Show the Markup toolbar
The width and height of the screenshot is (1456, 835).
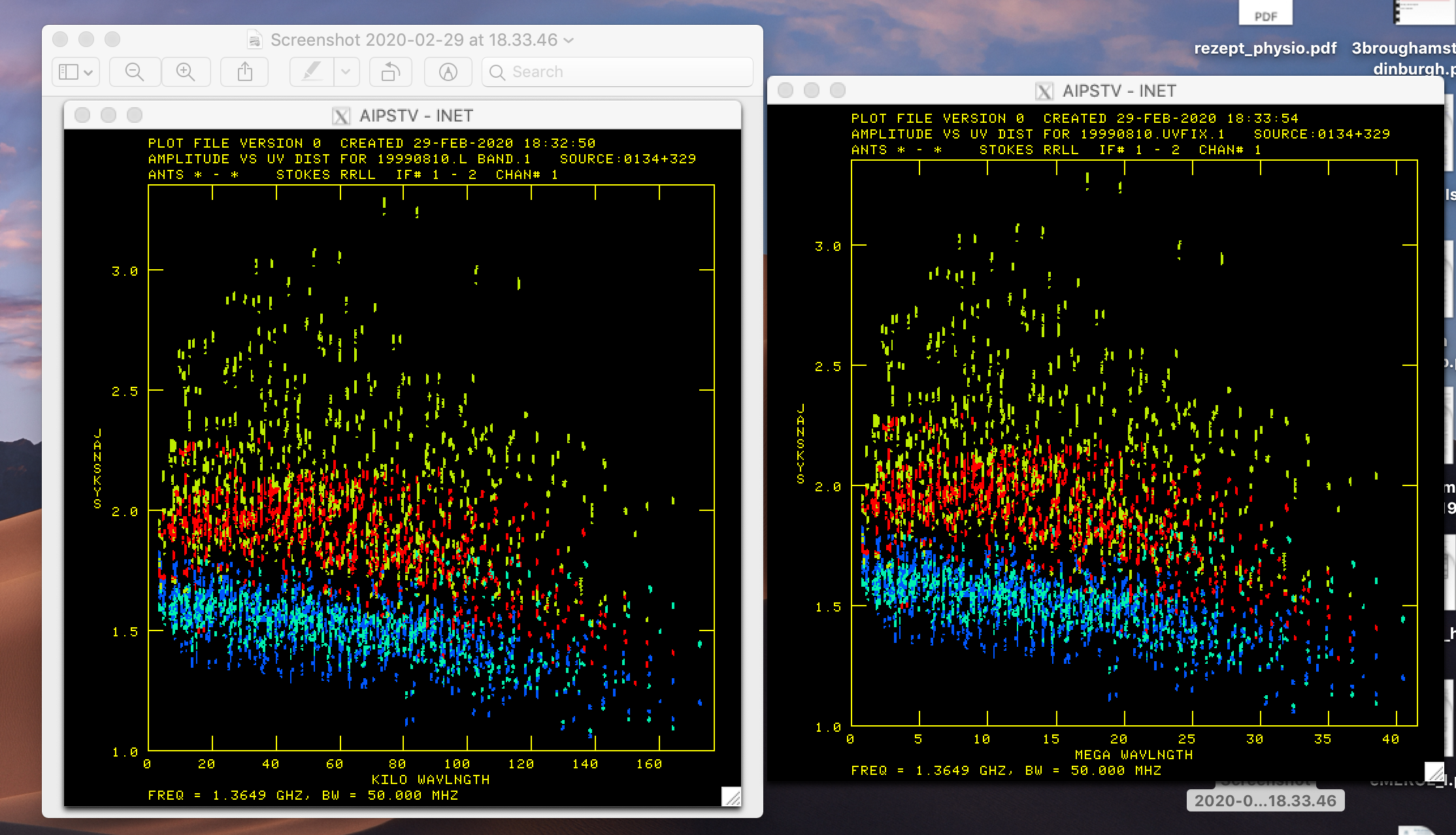click(x=448, y=72)
